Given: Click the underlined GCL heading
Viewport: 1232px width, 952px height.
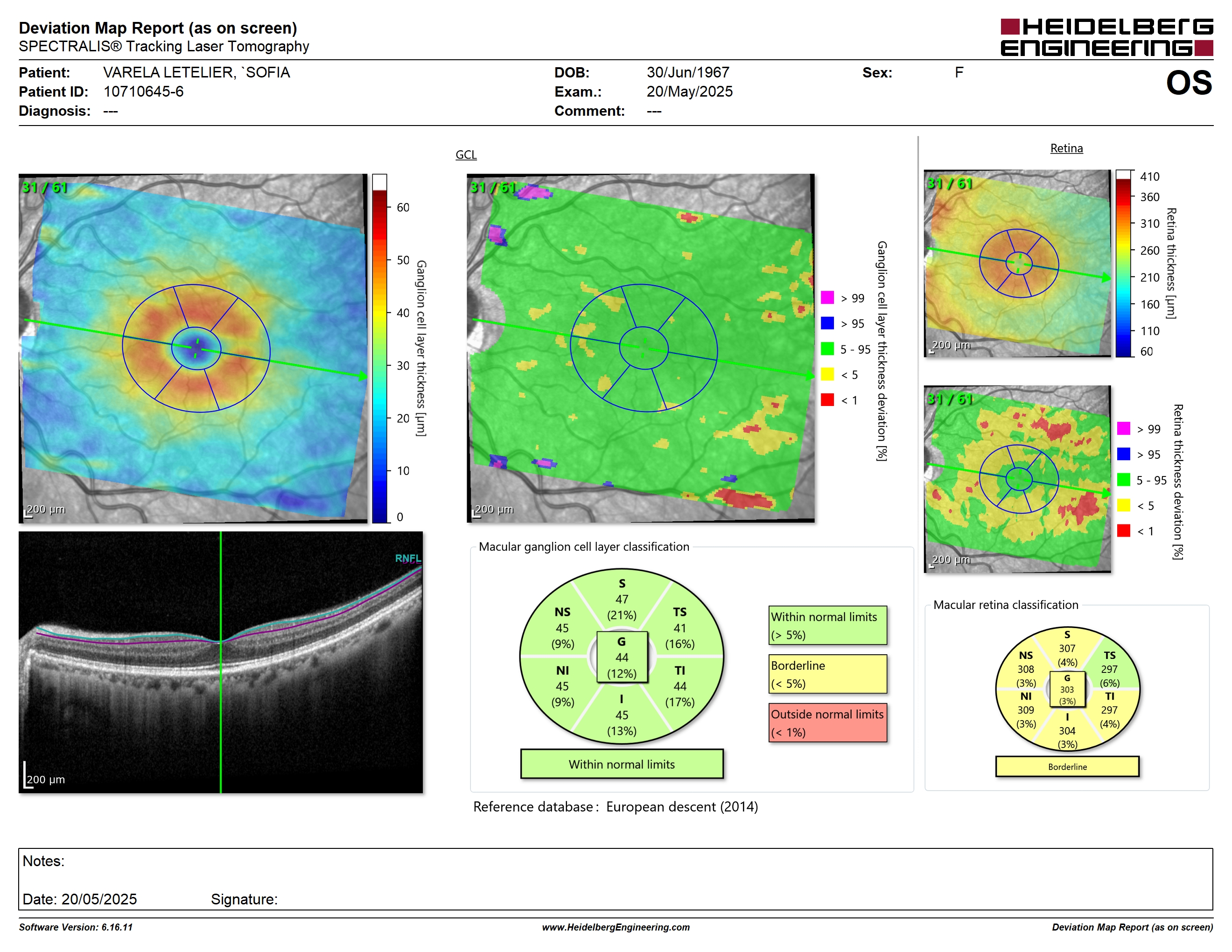Looking at the screenshot, I should click(466, 154).
